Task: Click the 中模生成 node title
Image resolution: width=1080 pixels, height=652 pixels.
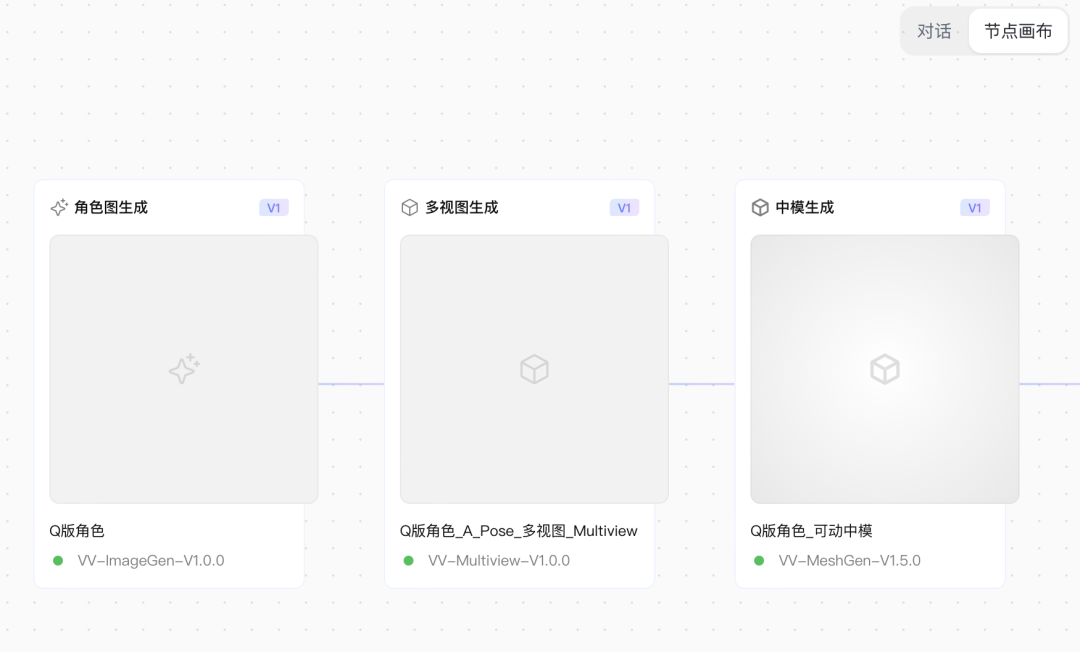Action: coord(804,207)
